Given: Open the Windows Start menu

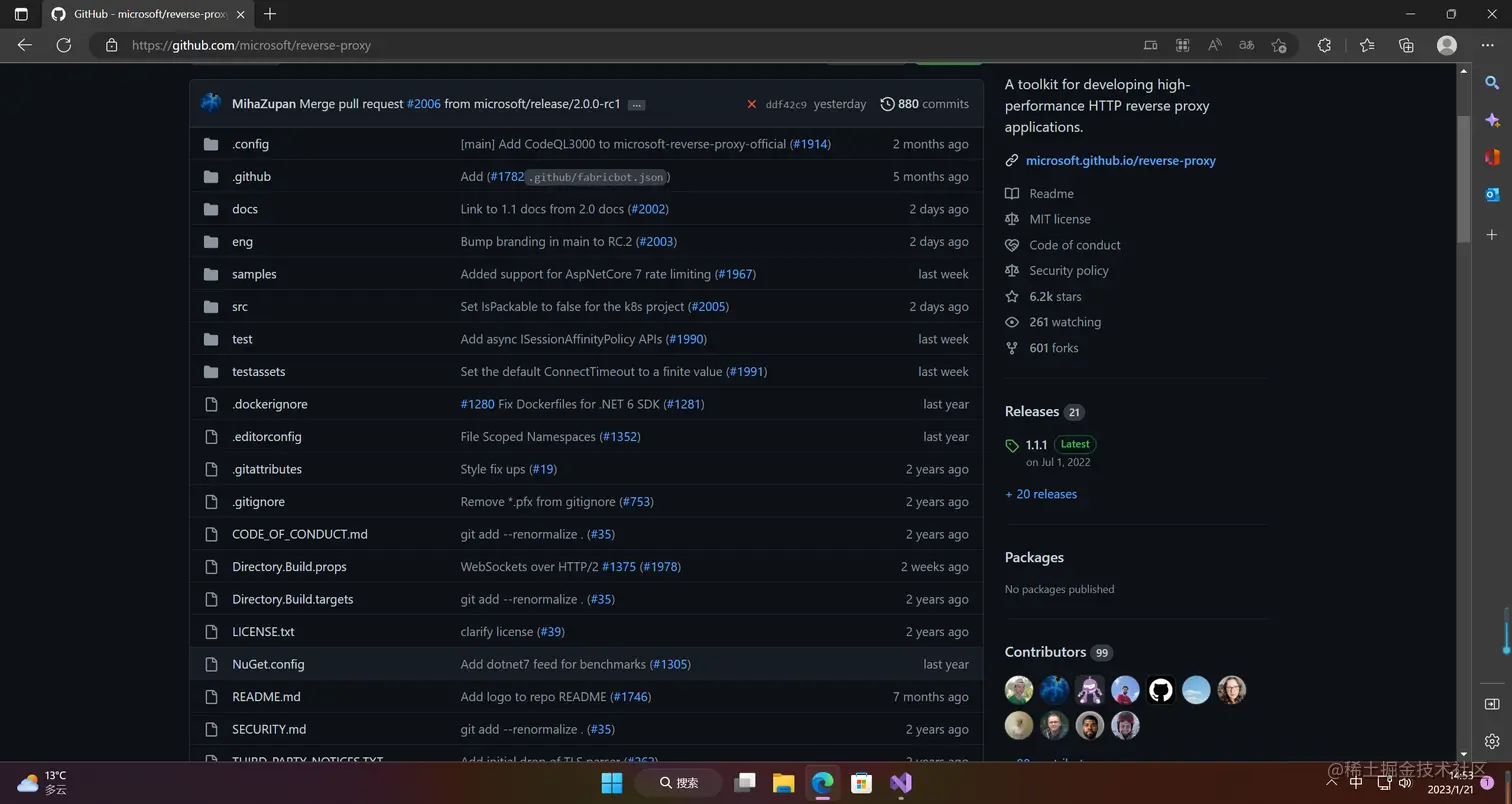Looking at the screenshot, I should 611,782.
